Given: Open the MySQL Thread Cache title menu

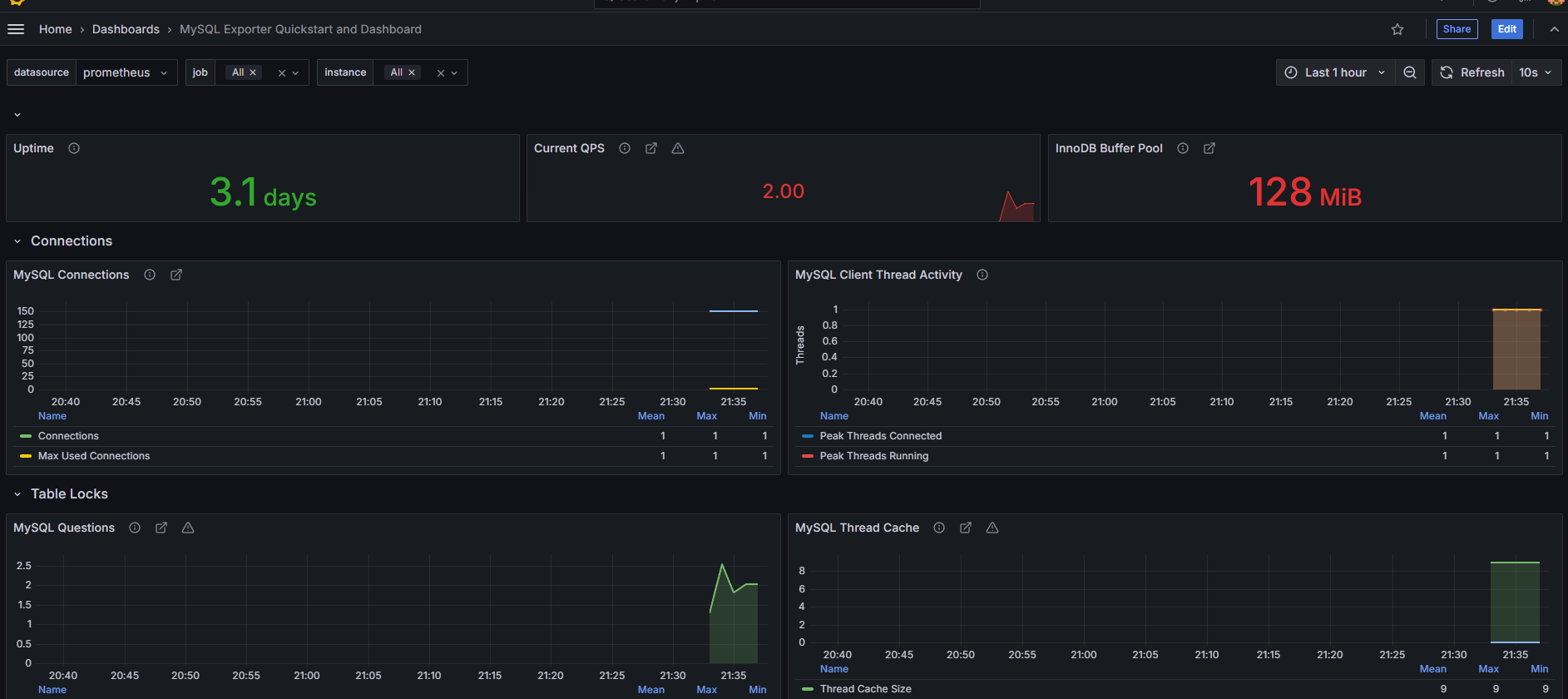Looking at the screenshot, I should click(x=857, y=528).
